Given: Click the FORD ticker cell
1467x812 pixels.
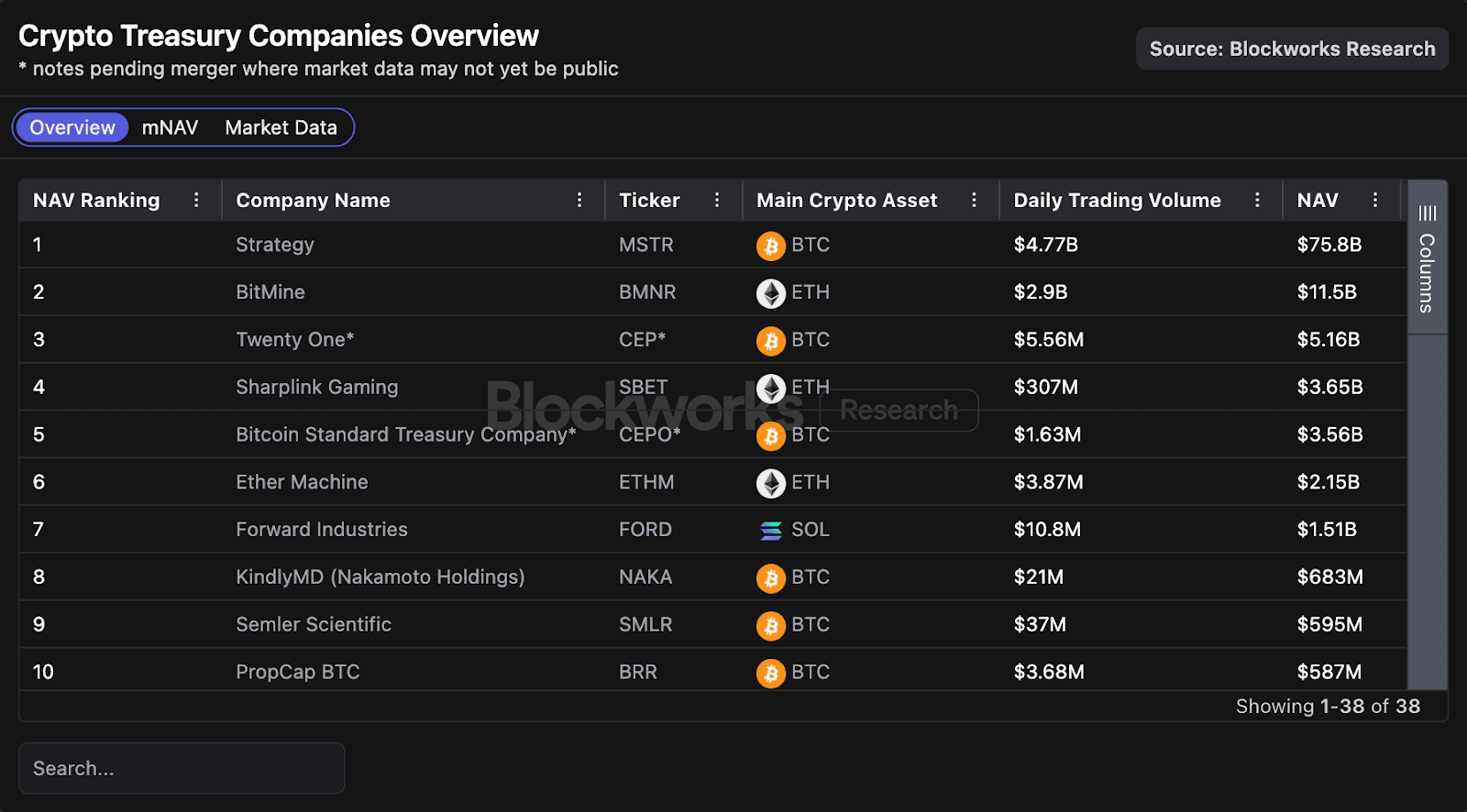Looking at the screenshot, I should [645, 530].
